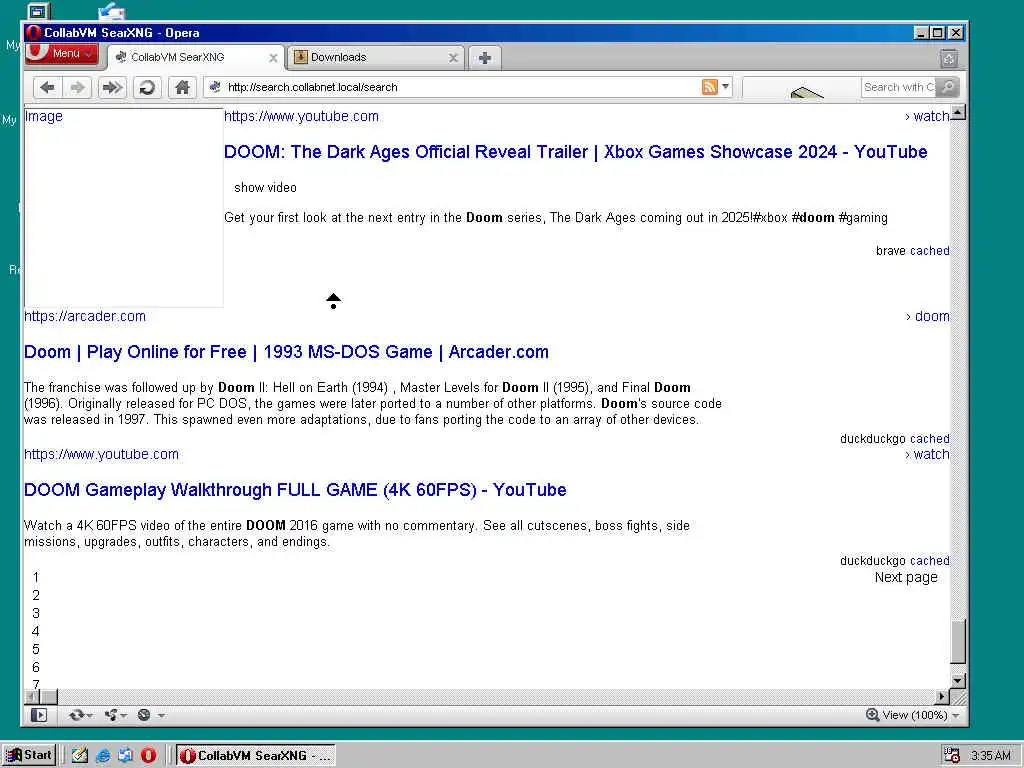Screen dimensions: 1024x768
Task: Close the CollabVM SearXNG tab
Action: [x=273, y=58]
